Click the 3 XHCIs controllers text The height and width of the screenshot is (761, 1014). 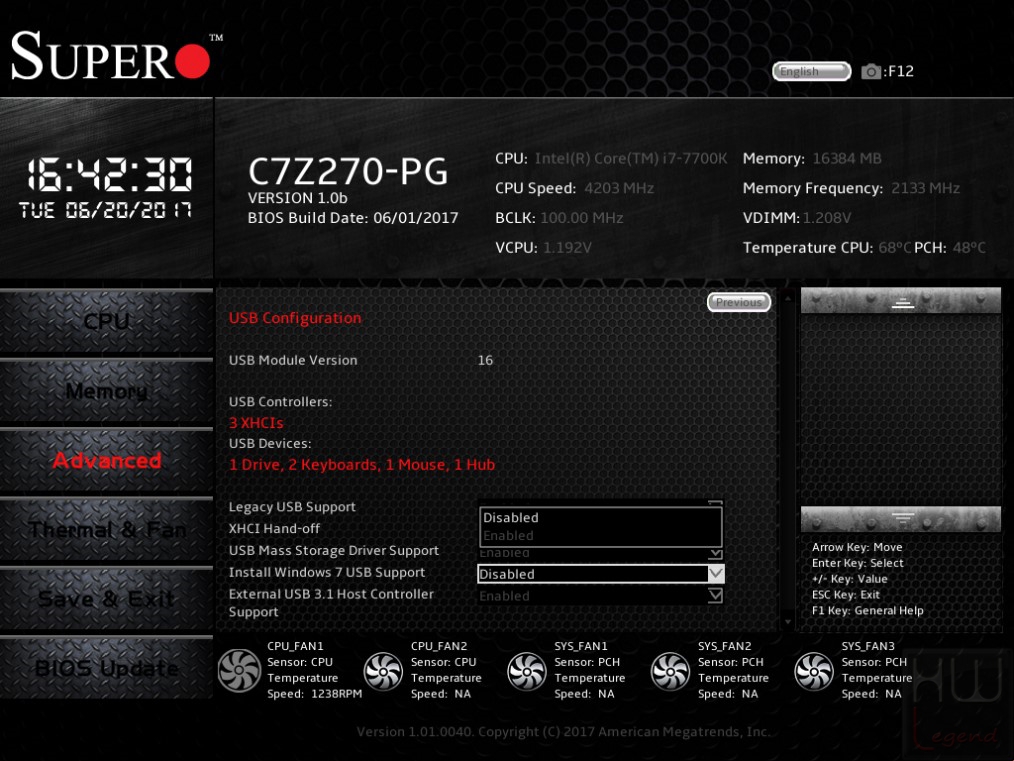[256, 423]
